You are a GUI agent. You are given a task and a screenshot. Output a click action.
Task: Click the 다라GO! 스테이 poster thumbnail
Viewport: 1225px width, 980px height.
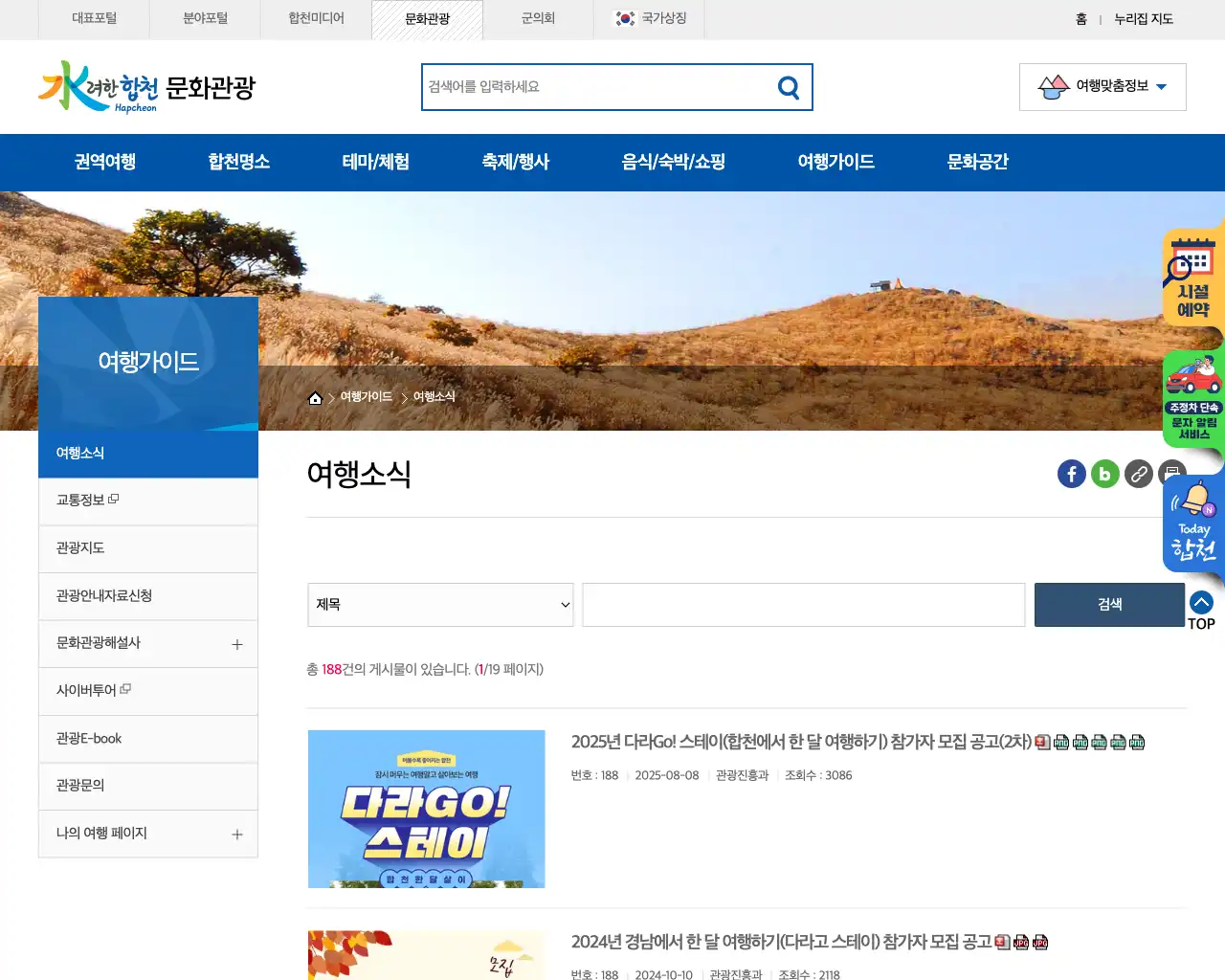pyautogui.click(x=425, y=809)
